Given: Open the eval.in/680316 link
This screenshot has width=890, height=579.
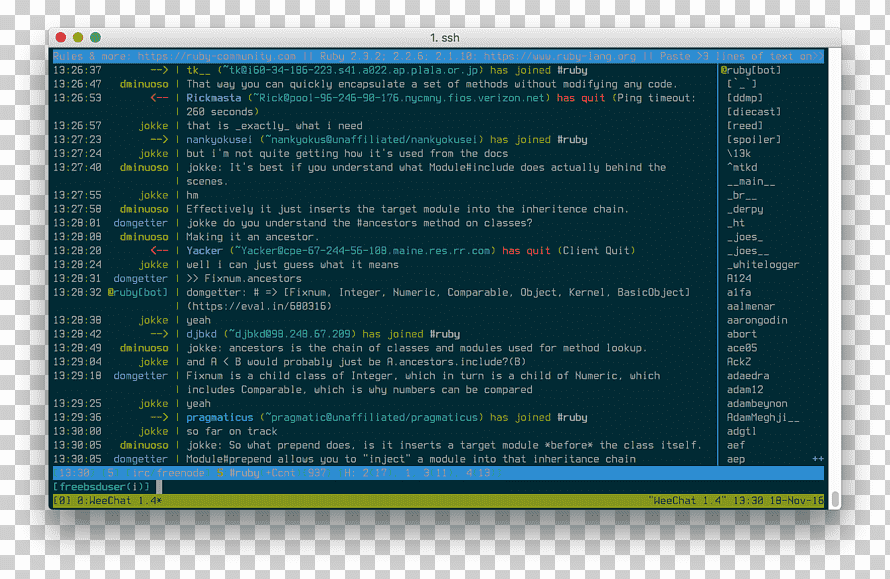Looking at the screenshot, I should pos(259,306).
